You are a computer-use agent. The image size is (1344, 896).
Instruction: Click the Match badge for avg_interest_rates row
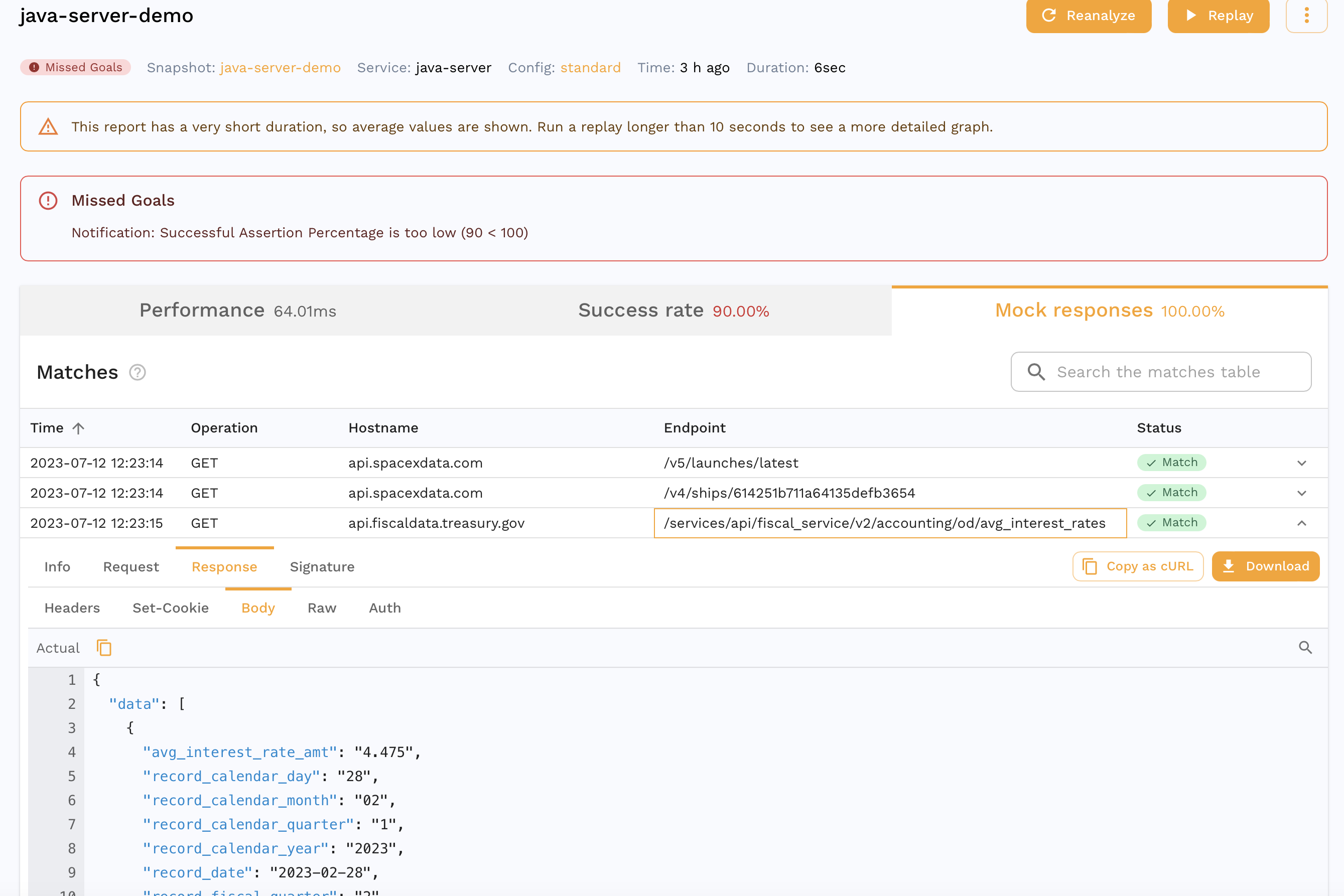point(1171,522)
